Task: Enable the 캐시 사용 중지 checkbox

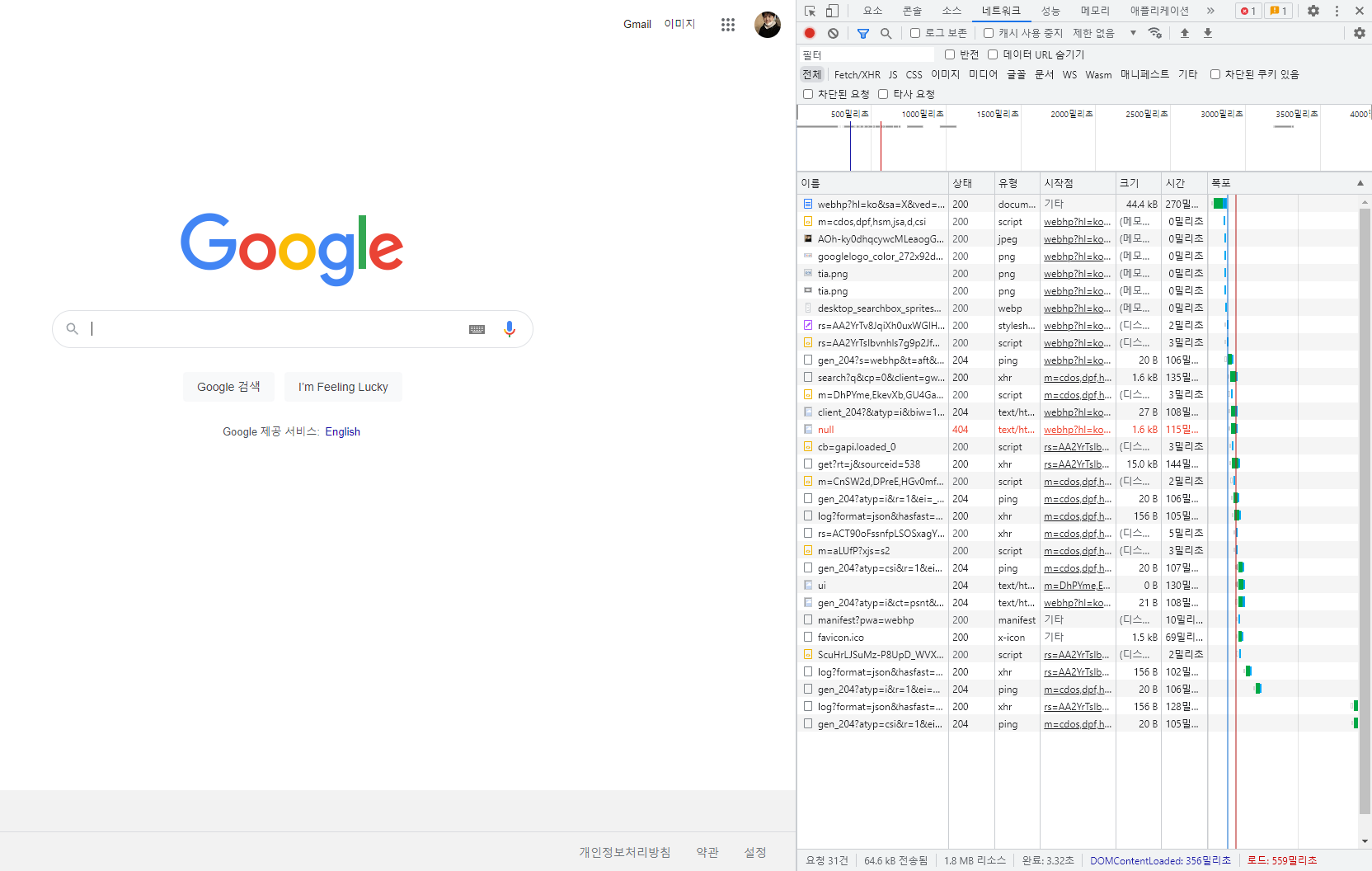Action: pos(989,33)
